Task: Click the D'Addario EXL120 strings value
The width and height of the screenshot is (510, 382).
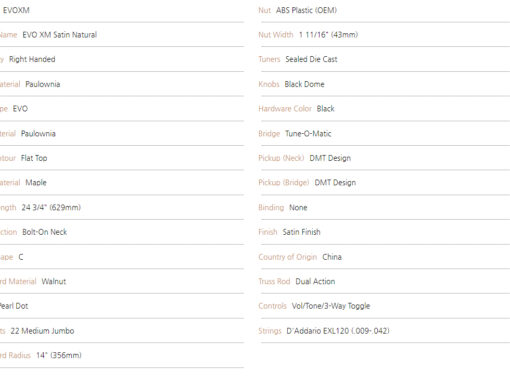Action: pos(338,331)
